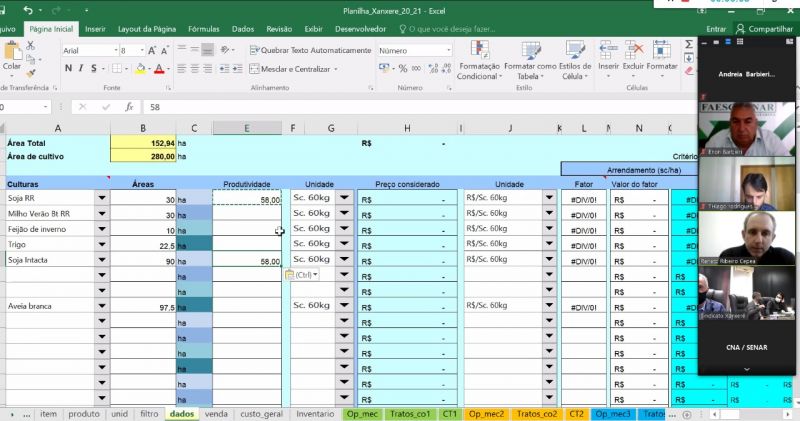Align text left in ribbon
800x421 pixels.
point(182,68)
